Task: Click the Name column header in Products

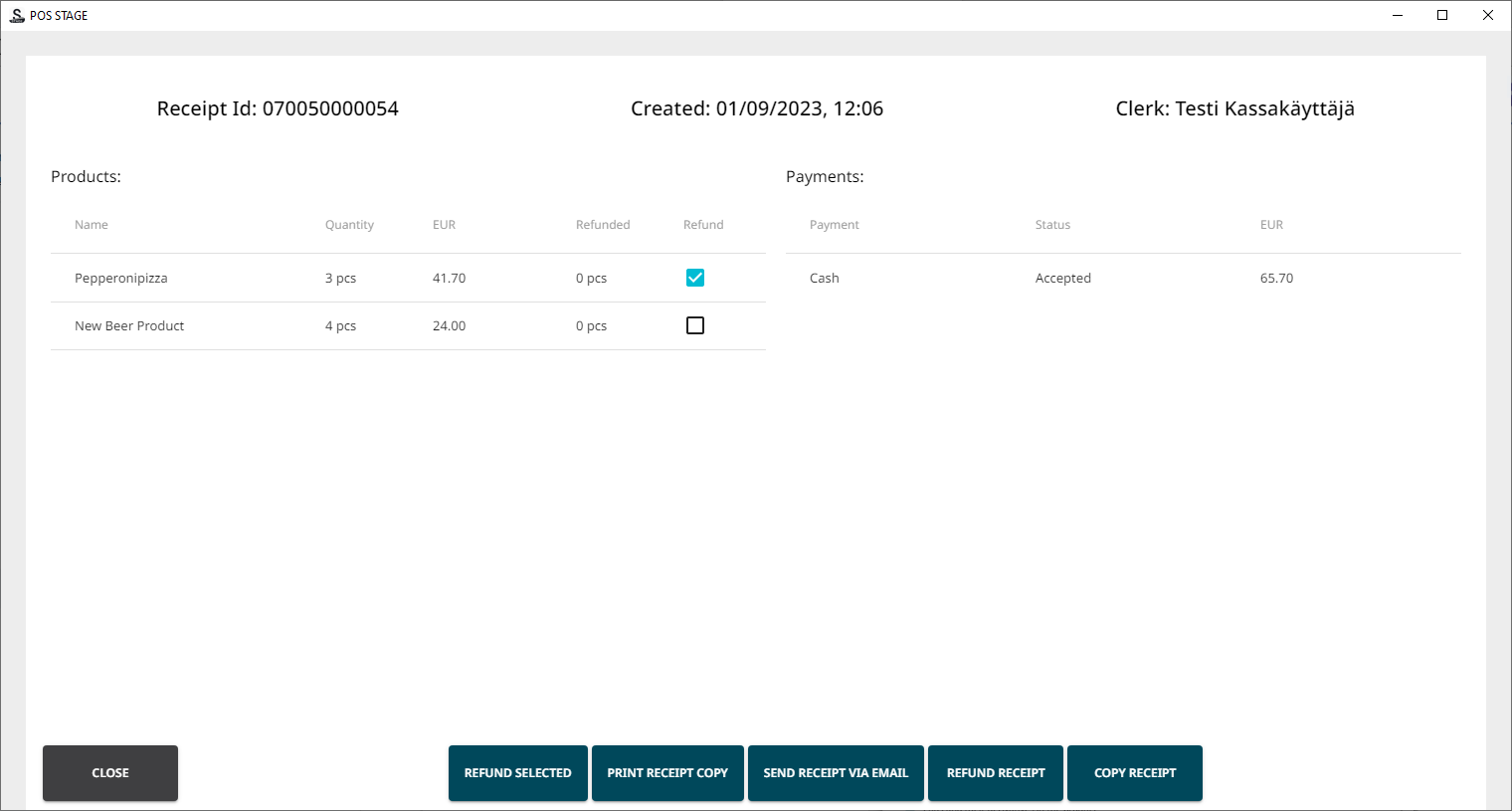Action: (x=92, y=225)
